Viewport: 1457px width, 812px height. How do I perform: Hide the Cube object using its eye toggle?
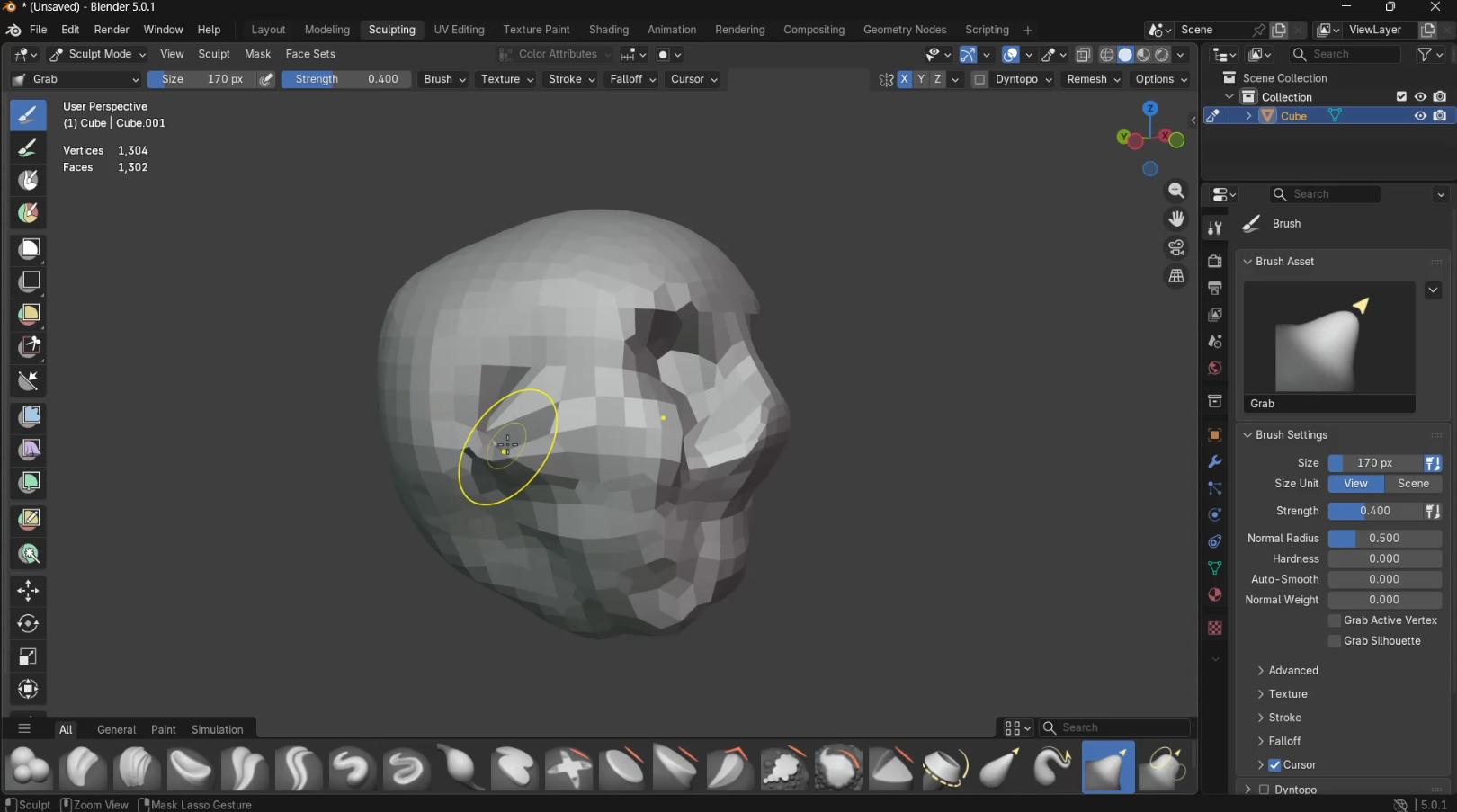1420,116
